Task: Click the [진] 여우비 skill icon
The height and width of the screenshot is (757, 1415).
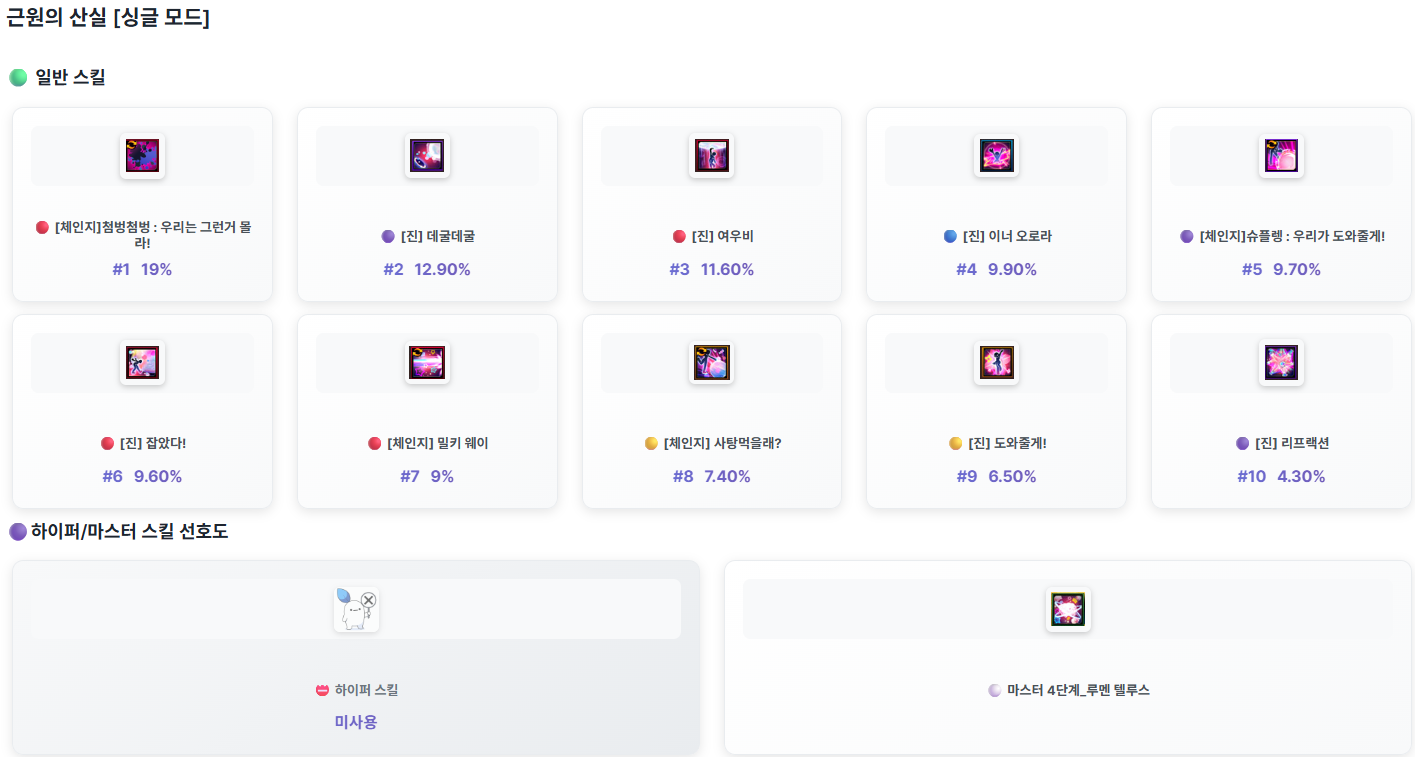Action: 712,156
